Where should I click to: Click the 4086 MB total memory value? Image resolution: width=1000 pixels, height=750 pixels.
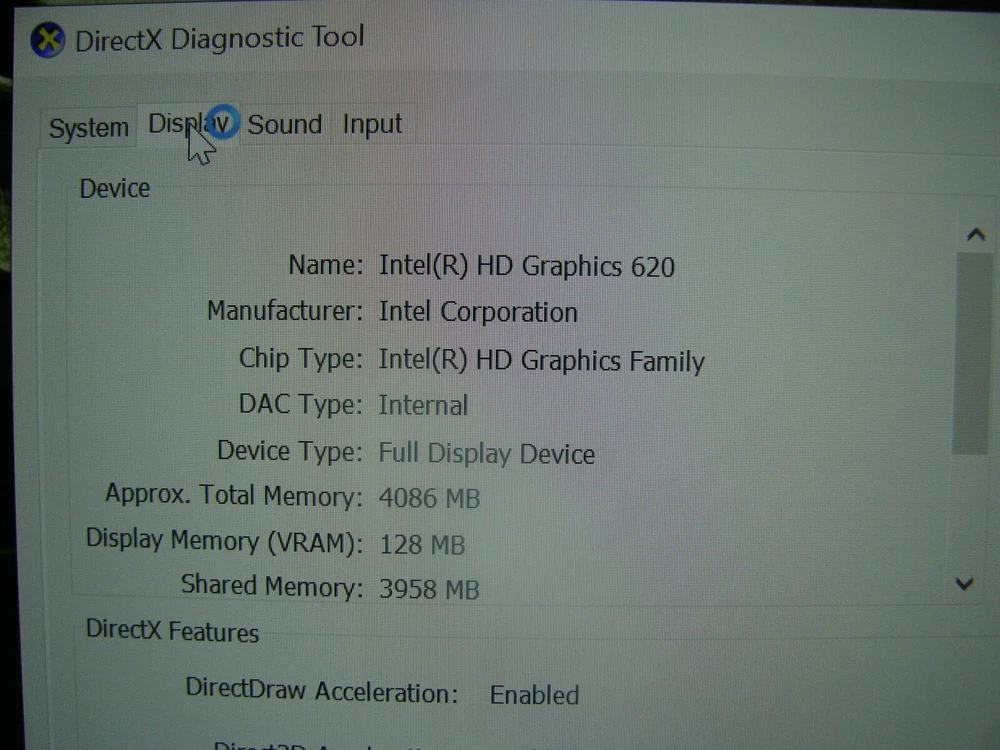pos(429,498)
